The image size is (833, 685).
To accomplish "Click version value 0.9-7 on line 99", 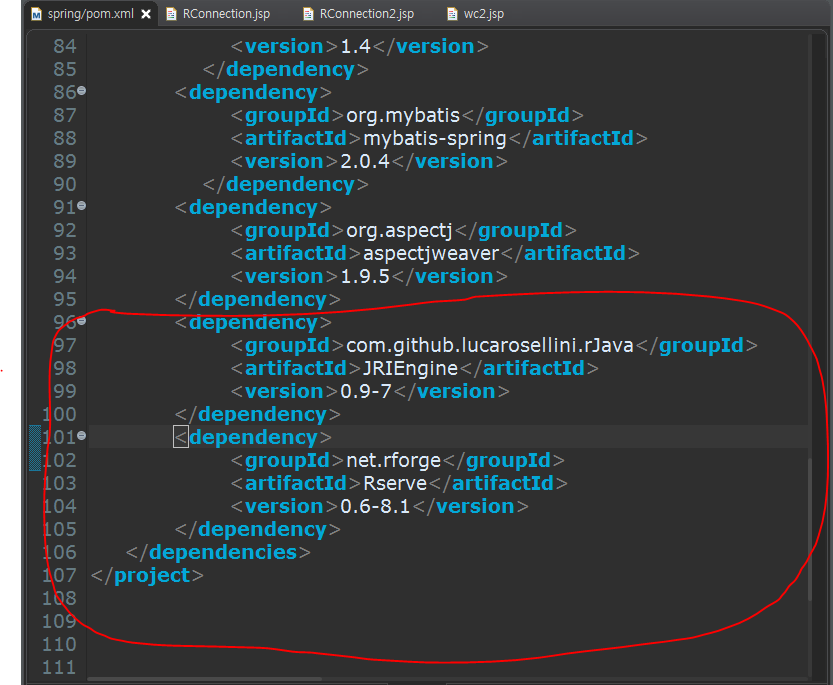I will tap(366, 391).
